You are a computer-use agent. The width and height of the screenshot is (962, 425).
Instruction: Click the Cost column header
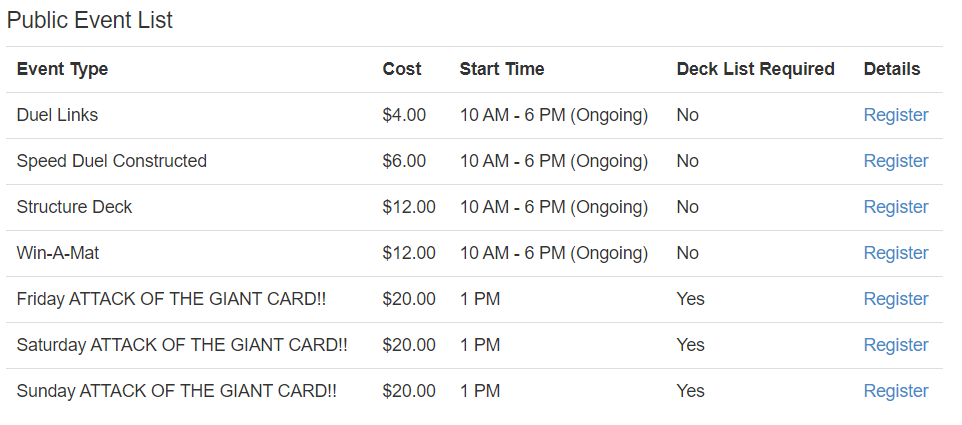pyautogui.click(x=402, y=69)
